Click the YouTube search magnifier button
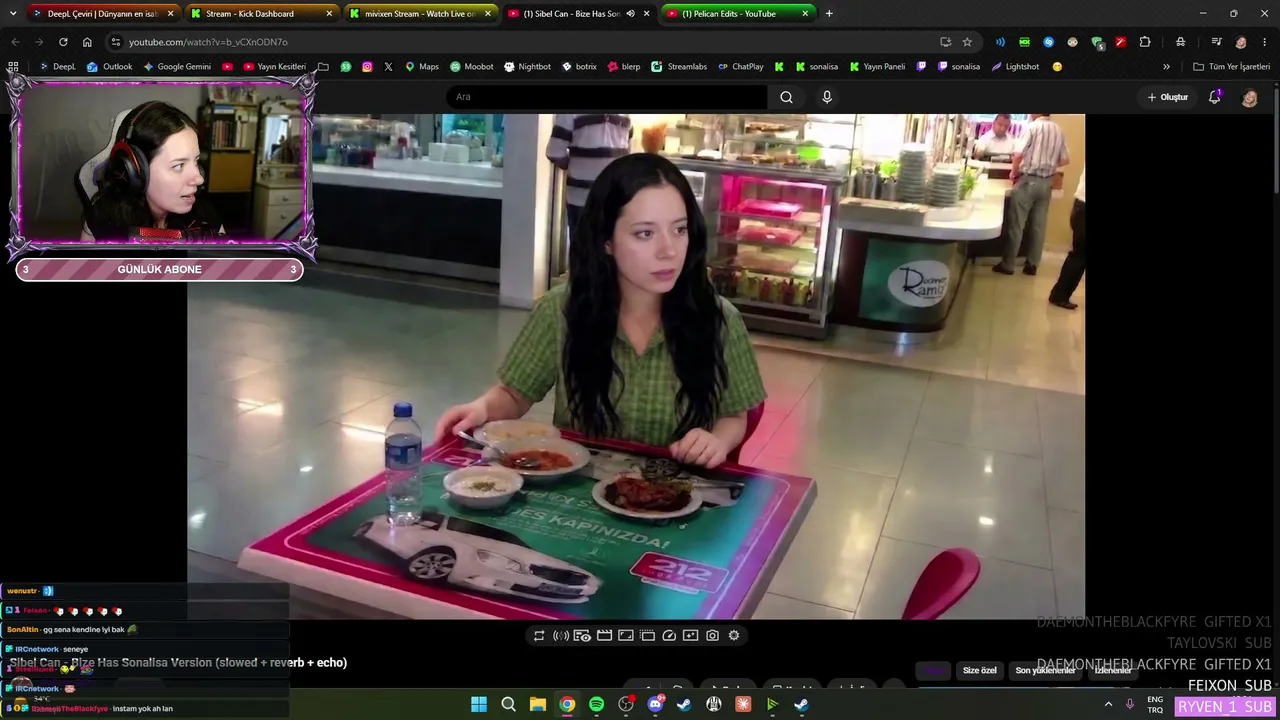The width and height of the screenshot is (1280, 720). pos(786,97)
